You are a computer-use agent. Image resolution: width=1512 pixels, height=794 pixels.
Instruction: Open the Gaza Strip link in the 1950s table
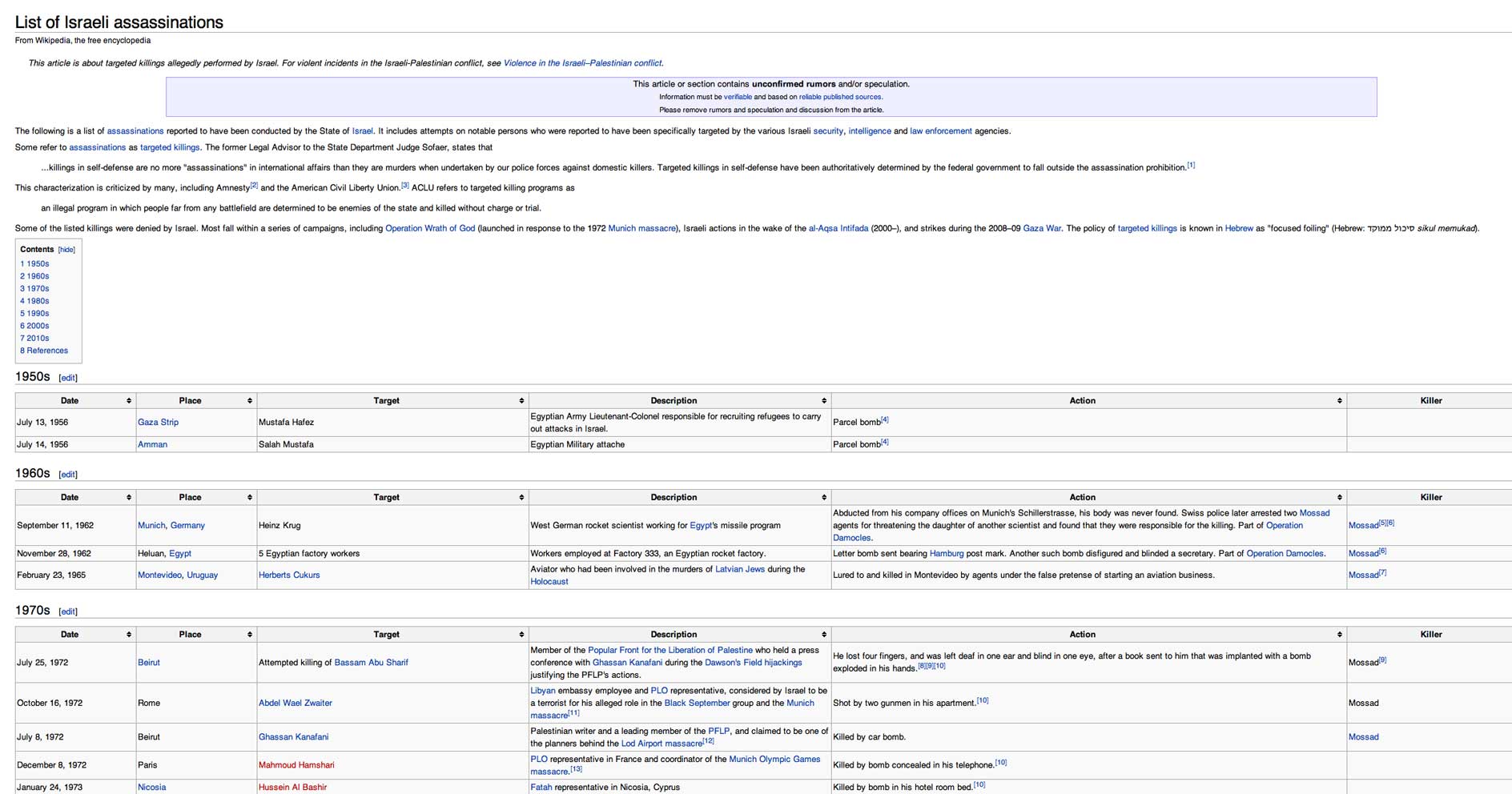tap(158, 422)
